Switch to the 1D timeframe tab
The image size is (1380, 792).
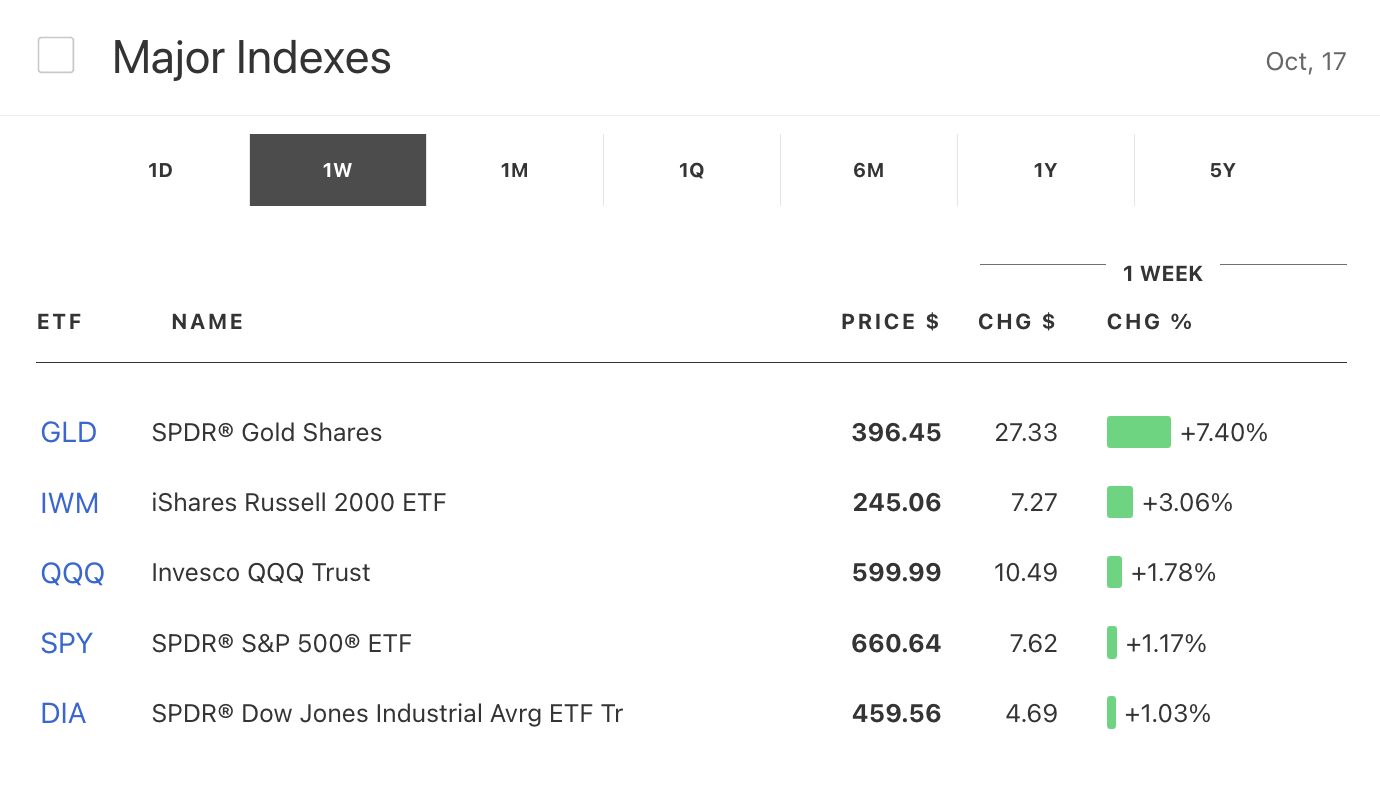coord(161,170)
